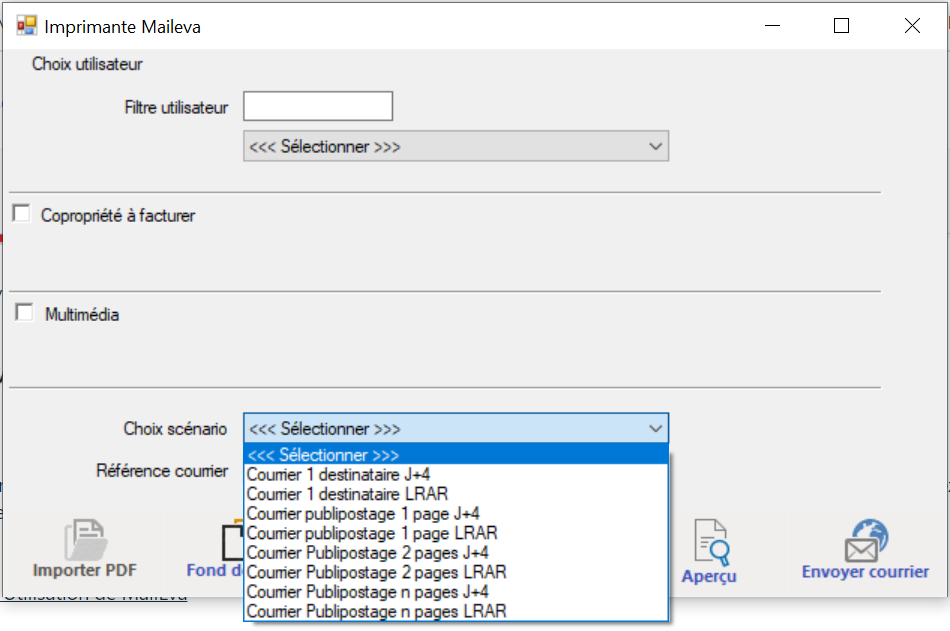950x631 pixels.
Task: Tick the Multimédia checkbox
Action: click(24, 312)
